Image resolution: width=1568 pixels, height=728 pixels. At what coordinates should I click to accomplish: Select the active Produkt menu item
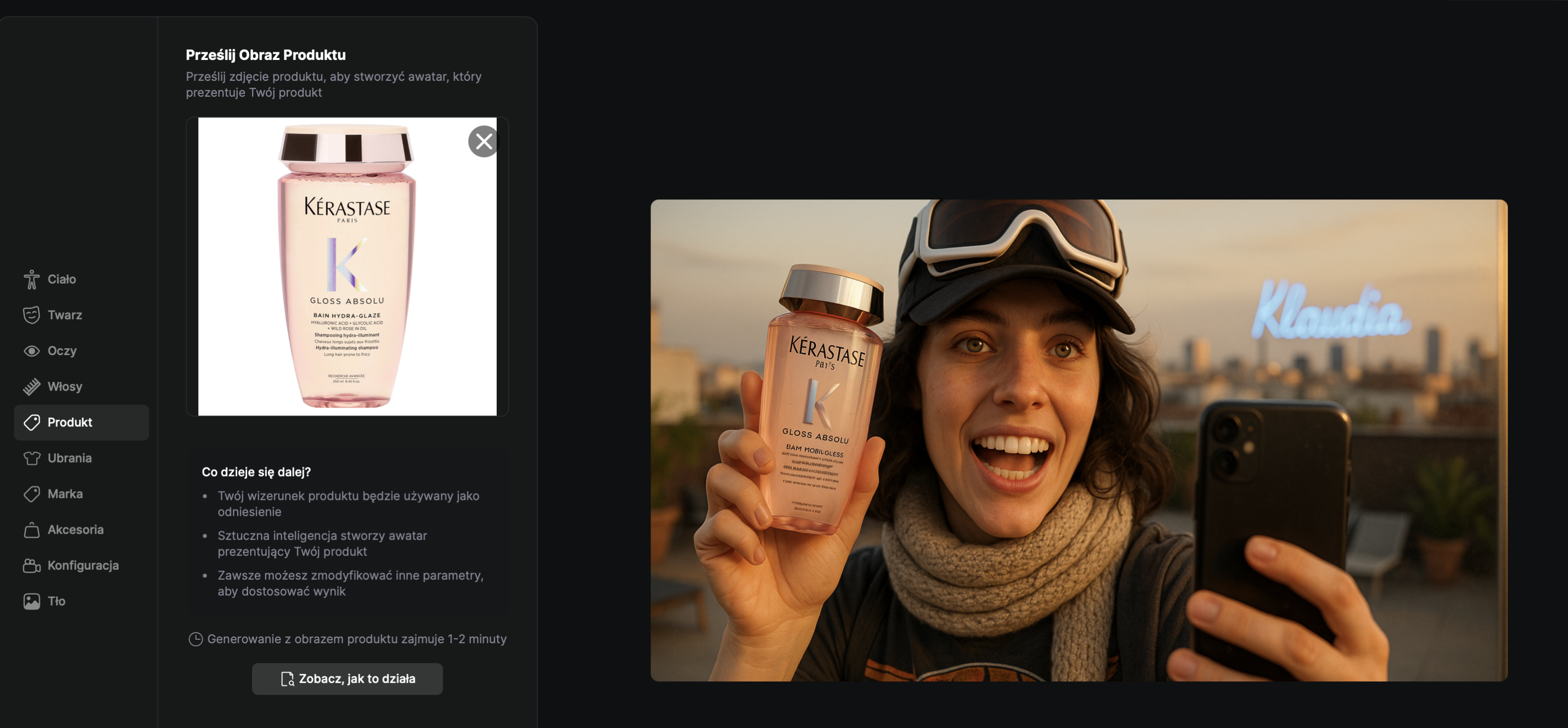pos(81,422)
